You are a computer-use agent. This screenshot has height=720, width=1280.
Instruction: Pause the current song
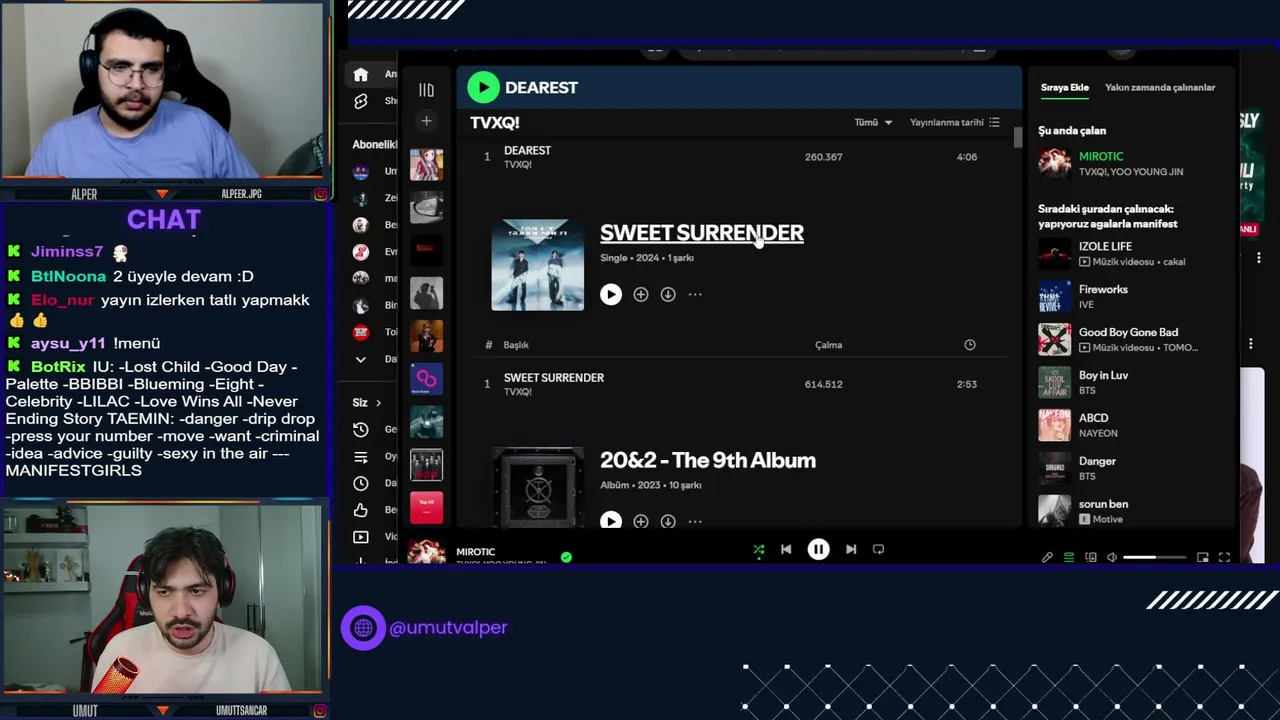818,549
